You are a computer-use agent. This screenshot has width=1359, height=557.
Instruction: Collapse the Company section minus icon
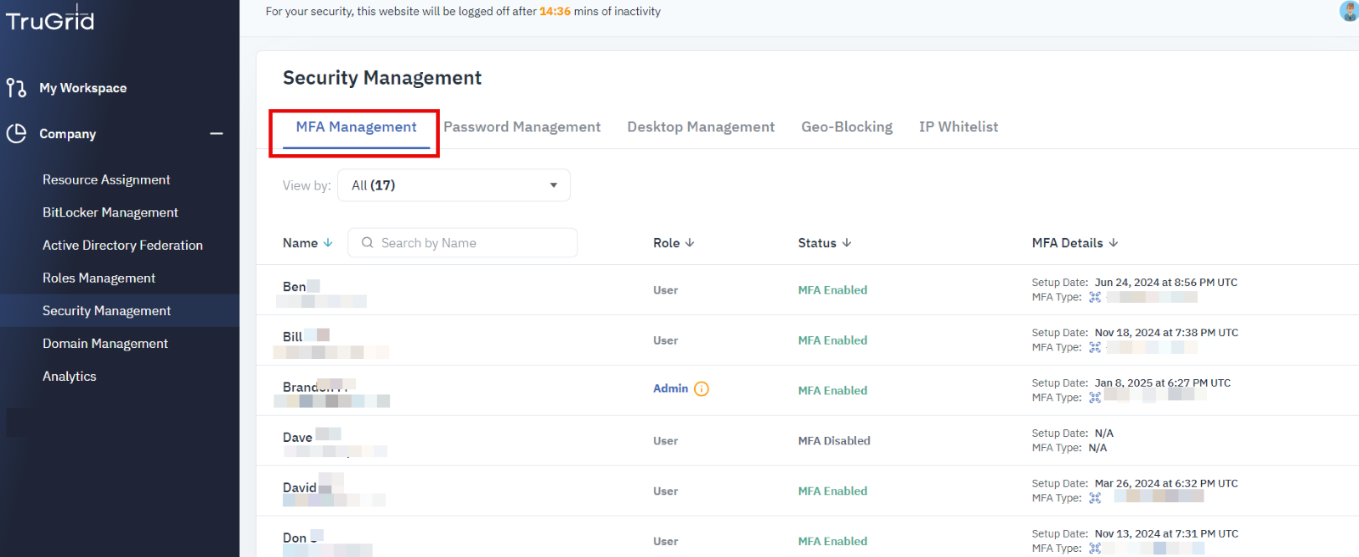click(x=216, y=134)
